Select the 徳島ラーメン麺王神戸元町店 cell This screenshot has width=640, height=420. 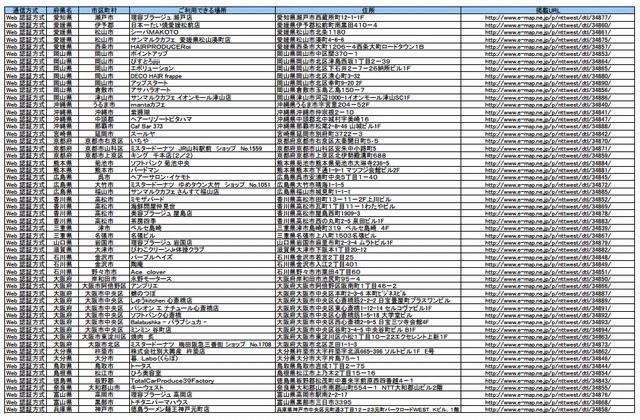pos(202,409)
